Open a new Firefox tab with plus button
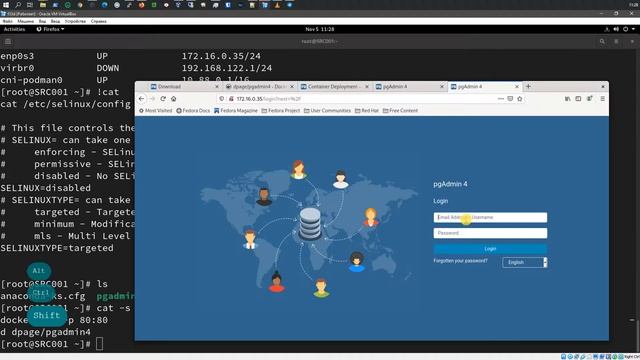The height and width of the screenshot is (360, 640). coord(528,87)
